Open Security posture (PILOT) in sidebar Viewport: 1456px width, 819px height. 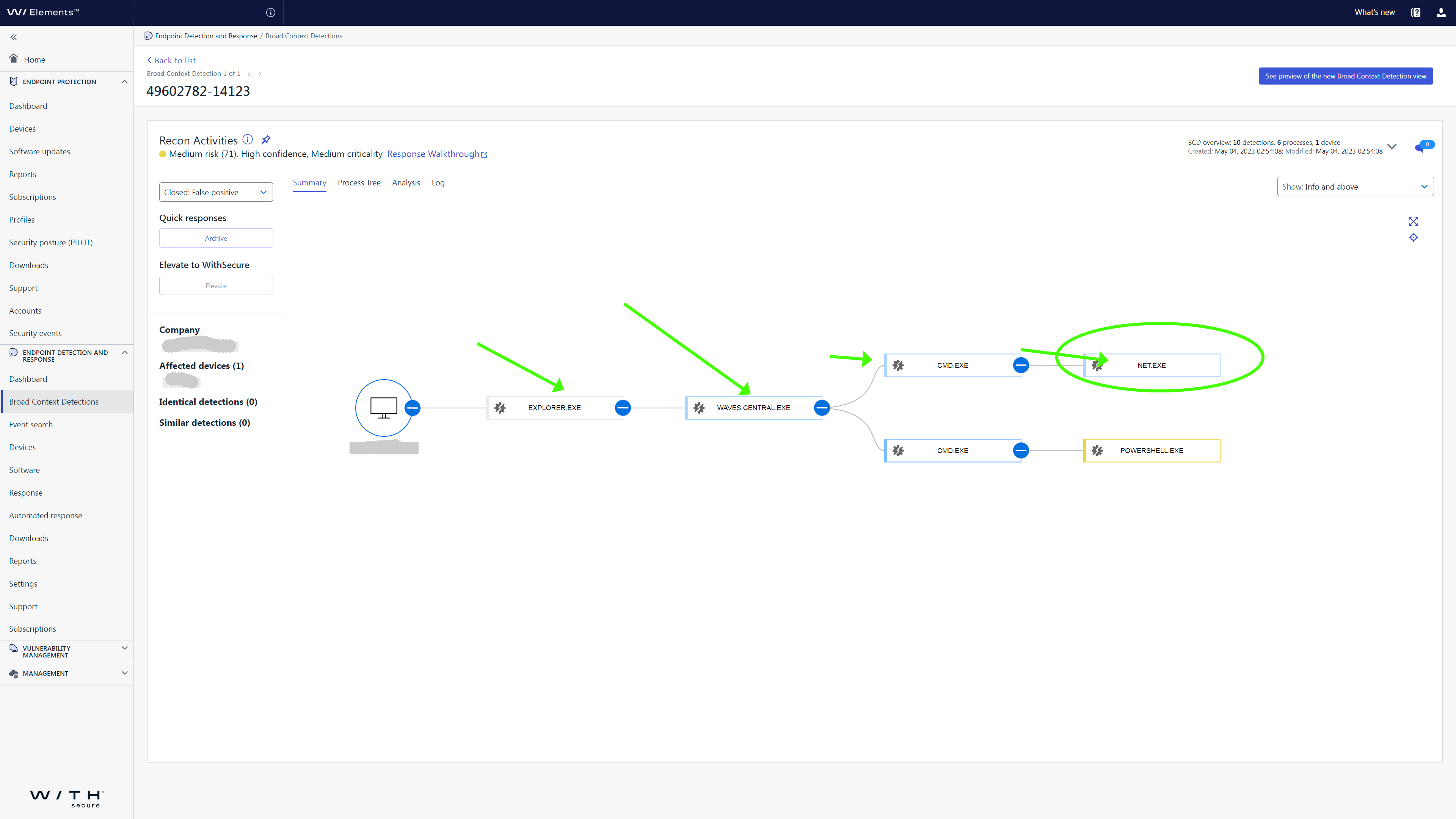51,243
